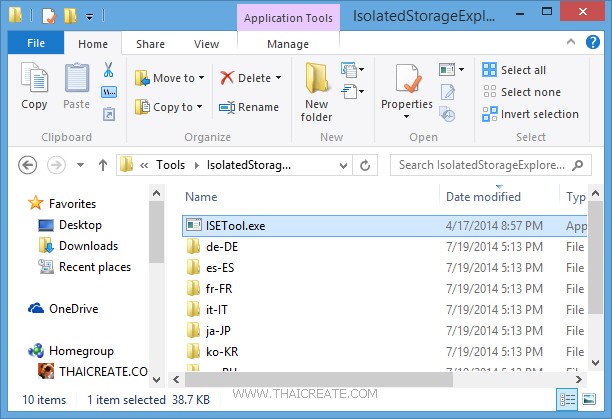Open the recent locations dropdown arrow
The width and height of the screenshot is (612, 419).
click(80, 165)
